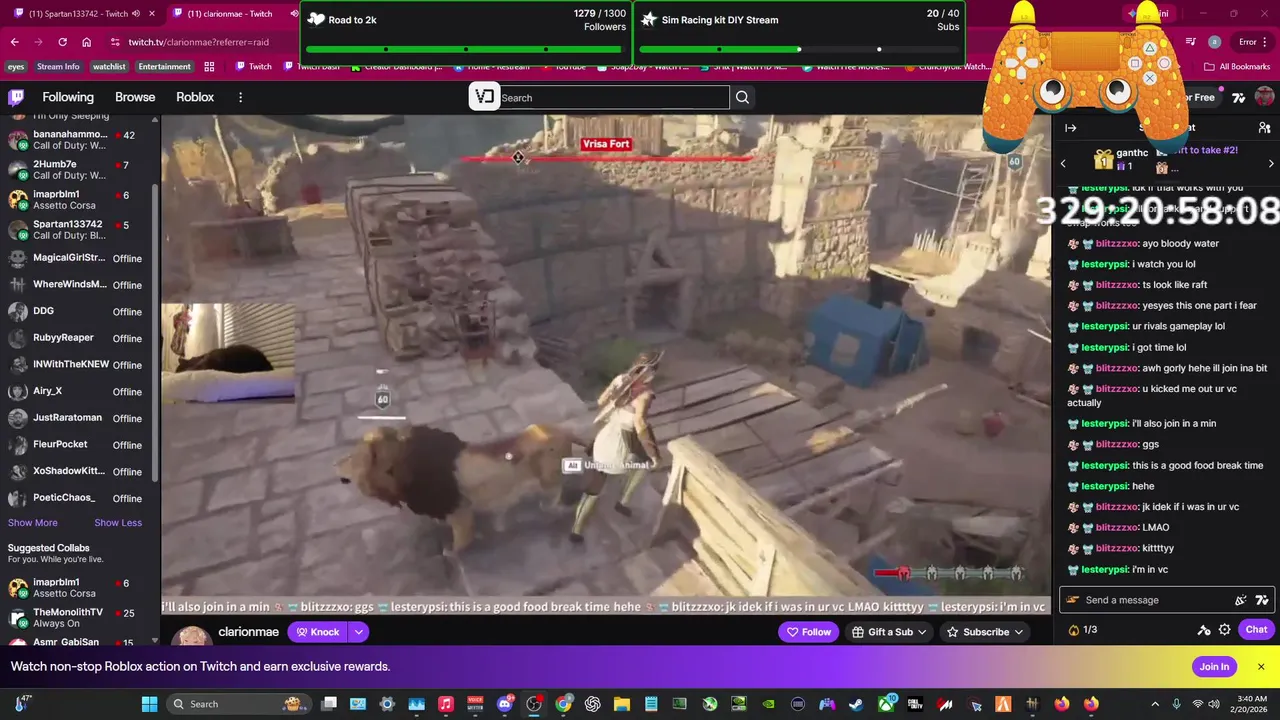Click the Twitch search input field
This screenshot has height=720, width=1280.
tap(614, 97)
